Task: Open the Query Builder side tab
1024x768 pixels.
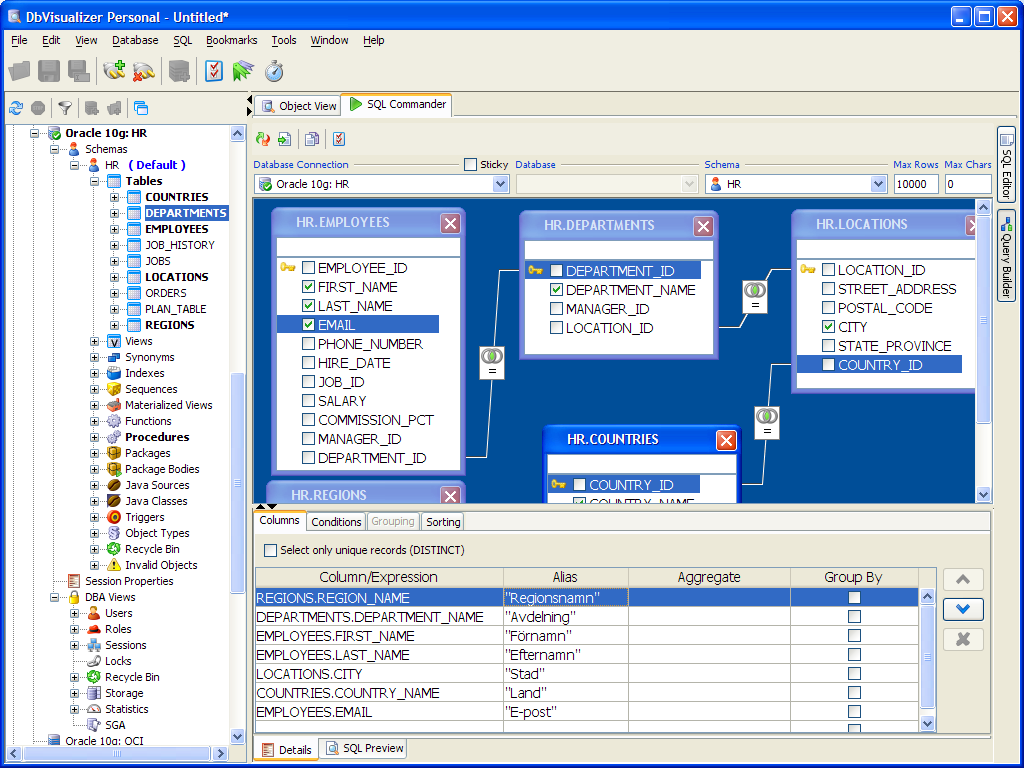Action: coord(1005,257)
